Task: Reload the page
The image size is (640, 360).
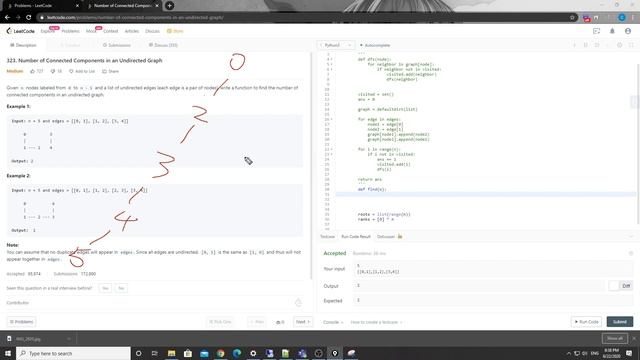Action: point(29,18)
